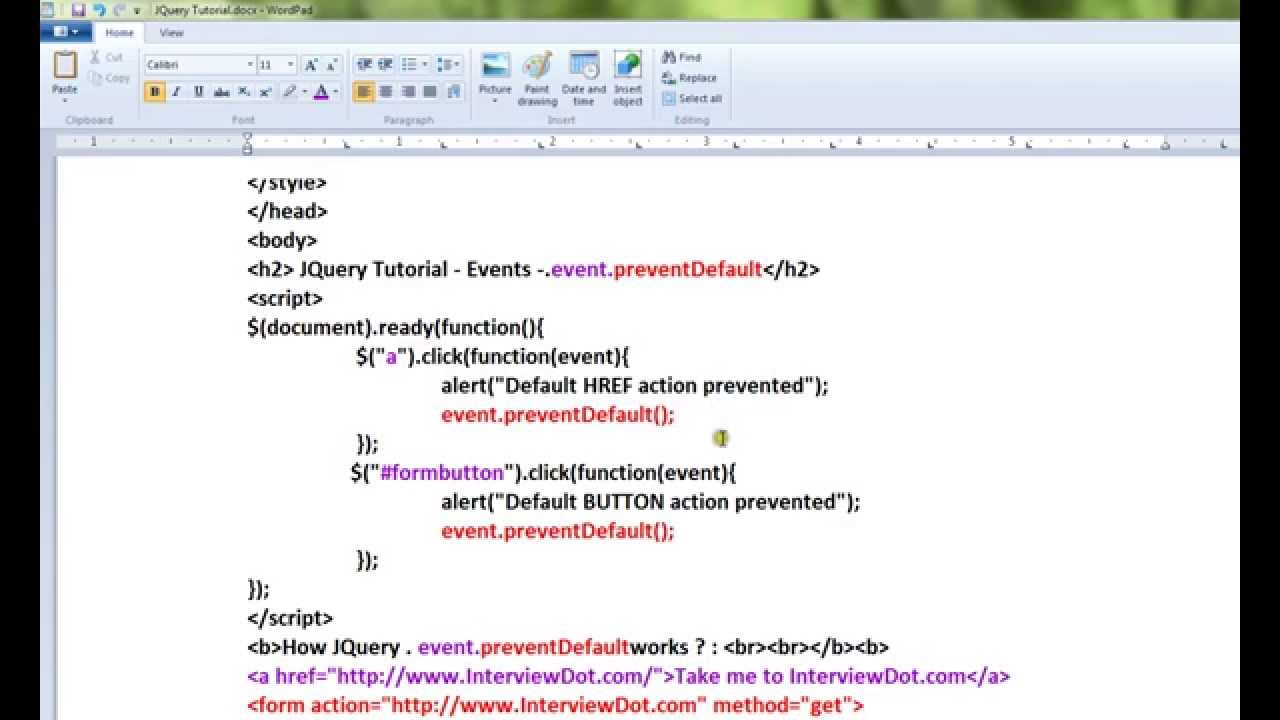Image resolution: width=1280 pixels, height=720 pixels.
Task: Click the '<h2> JQuery Tutorial - Events' line
Action: click(533, 269)
